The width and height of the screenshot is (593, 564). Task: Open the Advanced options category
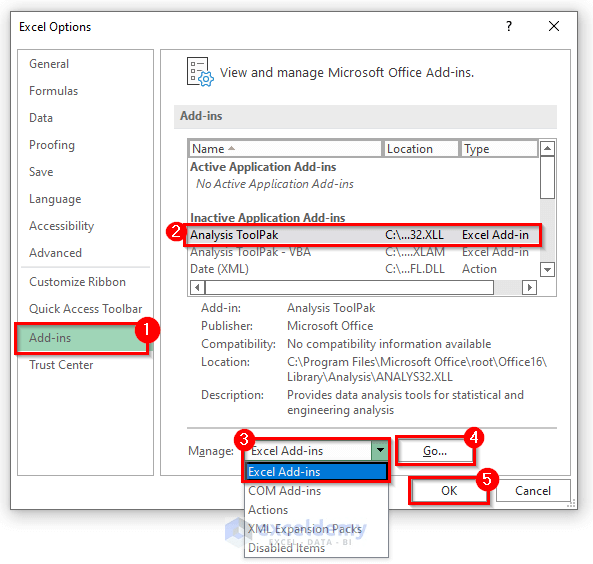55,253
